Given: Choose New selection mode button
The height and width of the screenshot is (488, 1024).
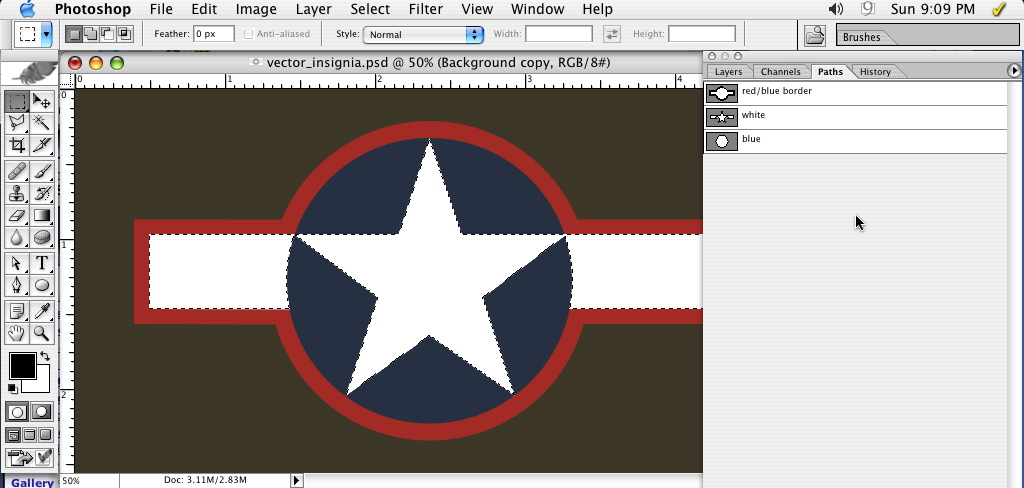Looking at the screenshot, I should 75,34.
